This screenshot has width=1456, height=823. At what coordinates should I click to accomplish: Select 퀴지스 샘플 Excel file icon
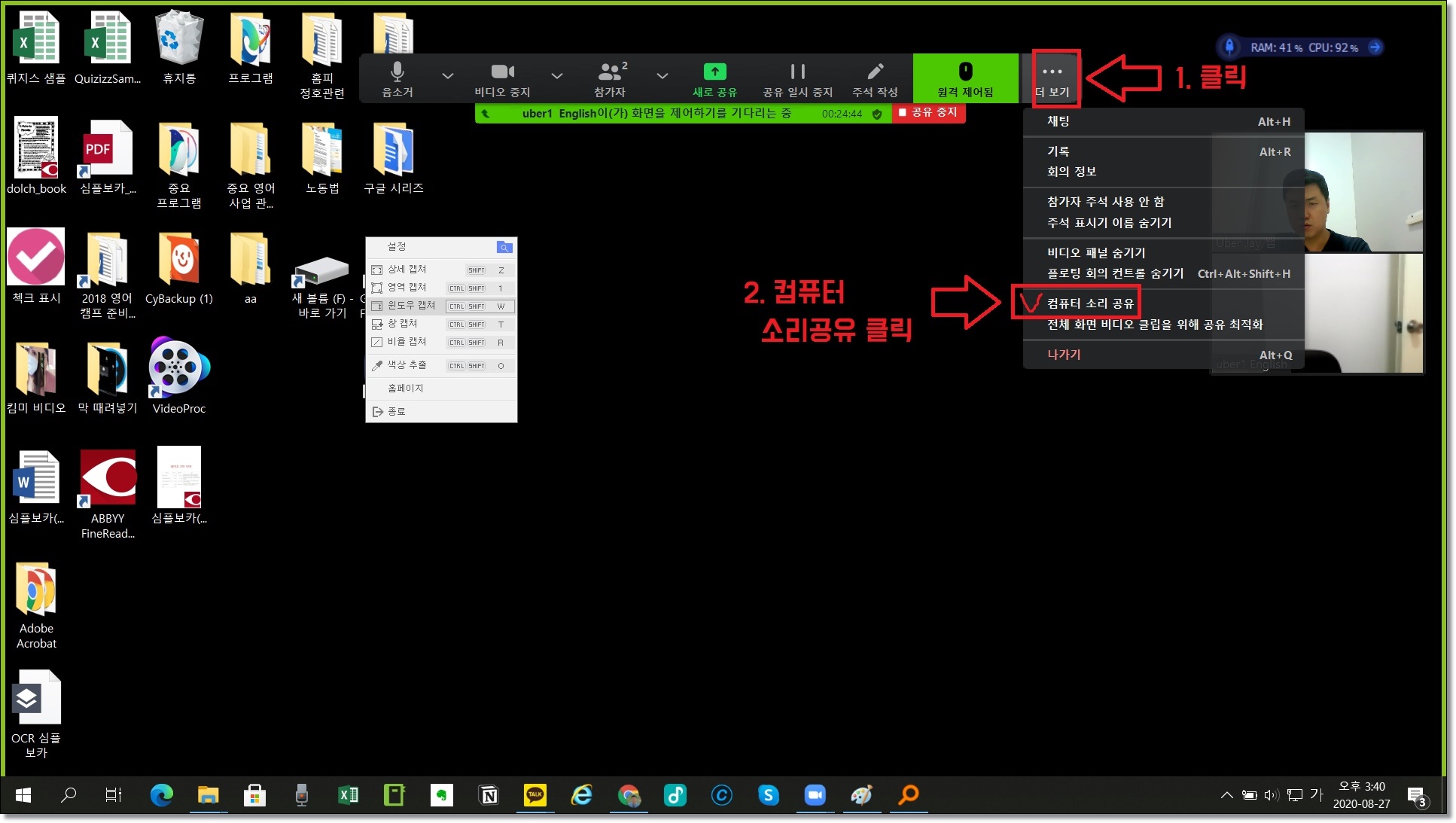(36, 47)
